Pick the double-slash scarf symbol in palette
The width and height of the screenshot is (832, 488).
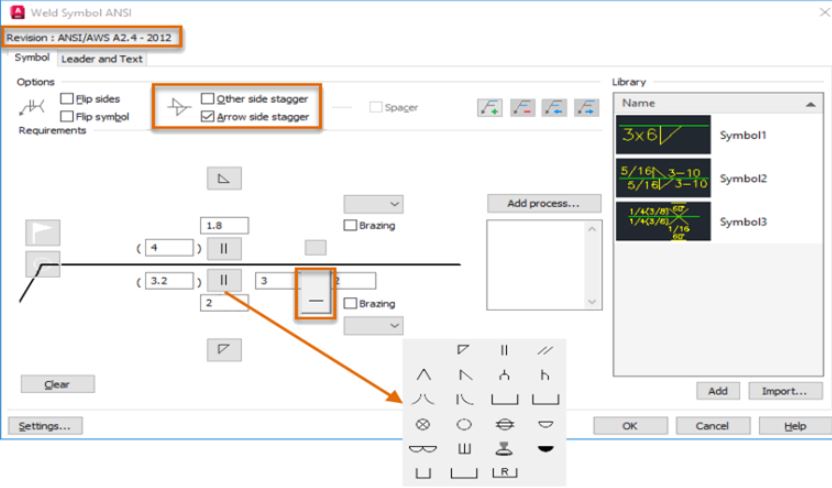click(x=545, y=350)
